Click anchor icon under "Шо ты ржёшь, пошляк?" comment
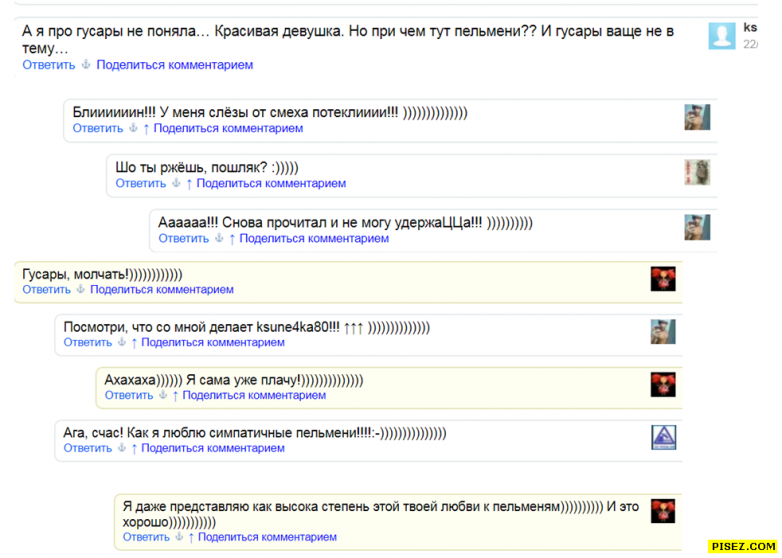The height and width of the screenshot is (558, 782). [x=176, y=184]
